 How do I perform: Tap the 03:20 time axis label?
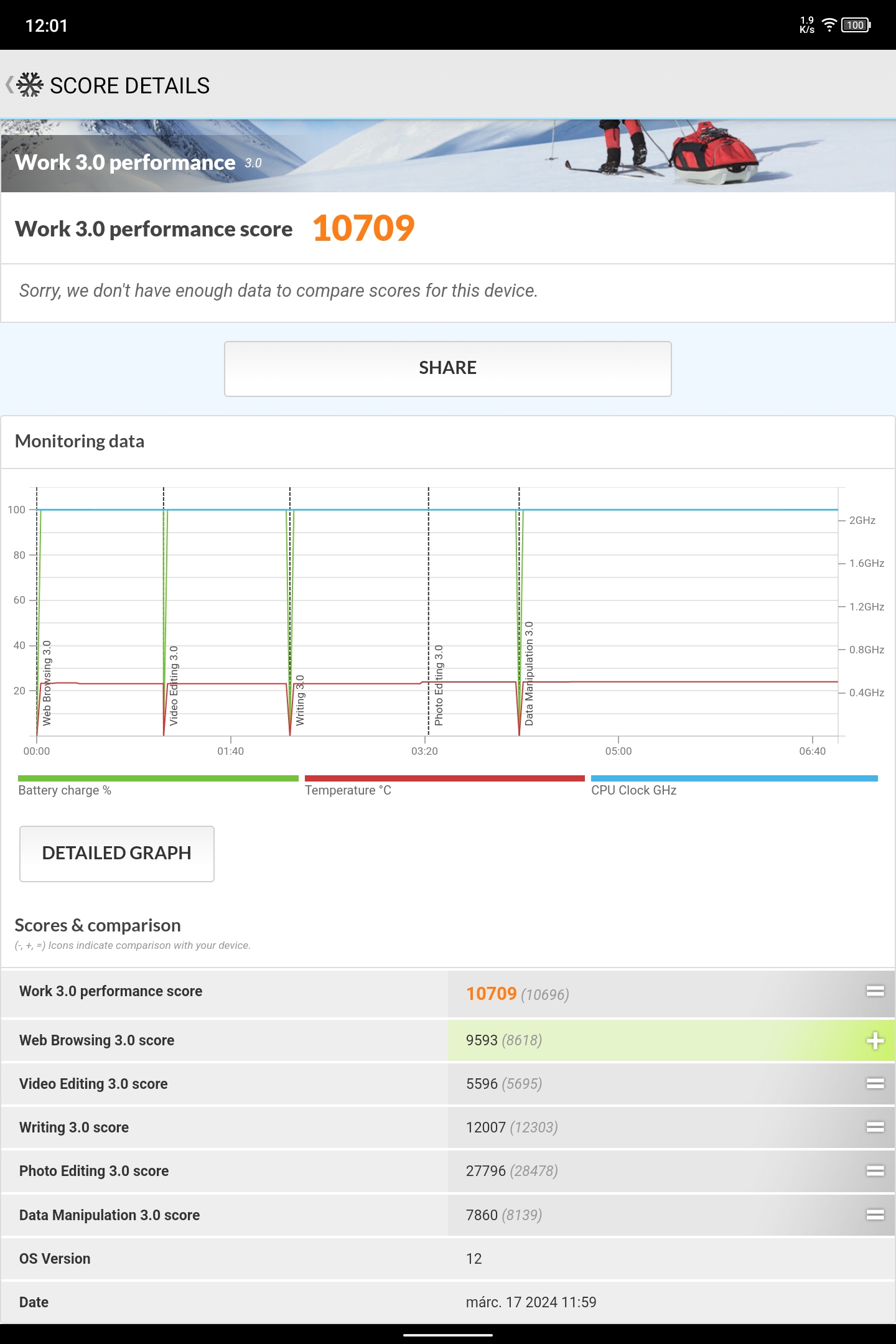click(x=424, y=751)
